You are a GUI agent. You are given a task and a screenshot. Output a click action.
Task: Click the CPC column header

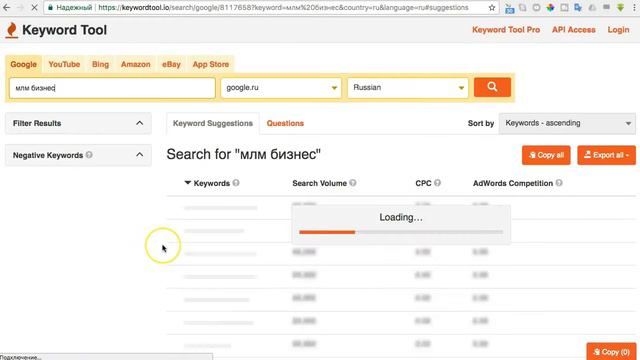(423, 183)
